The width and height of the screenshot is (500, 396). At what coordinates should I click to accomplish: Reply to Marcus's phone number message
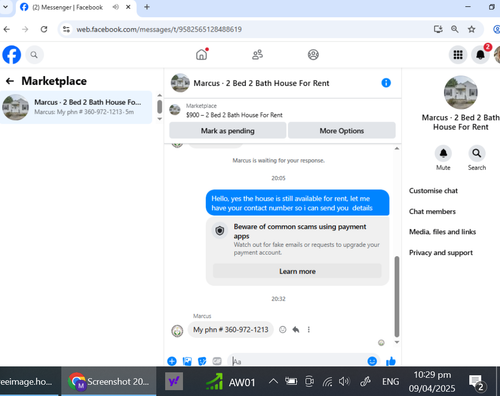296,330
